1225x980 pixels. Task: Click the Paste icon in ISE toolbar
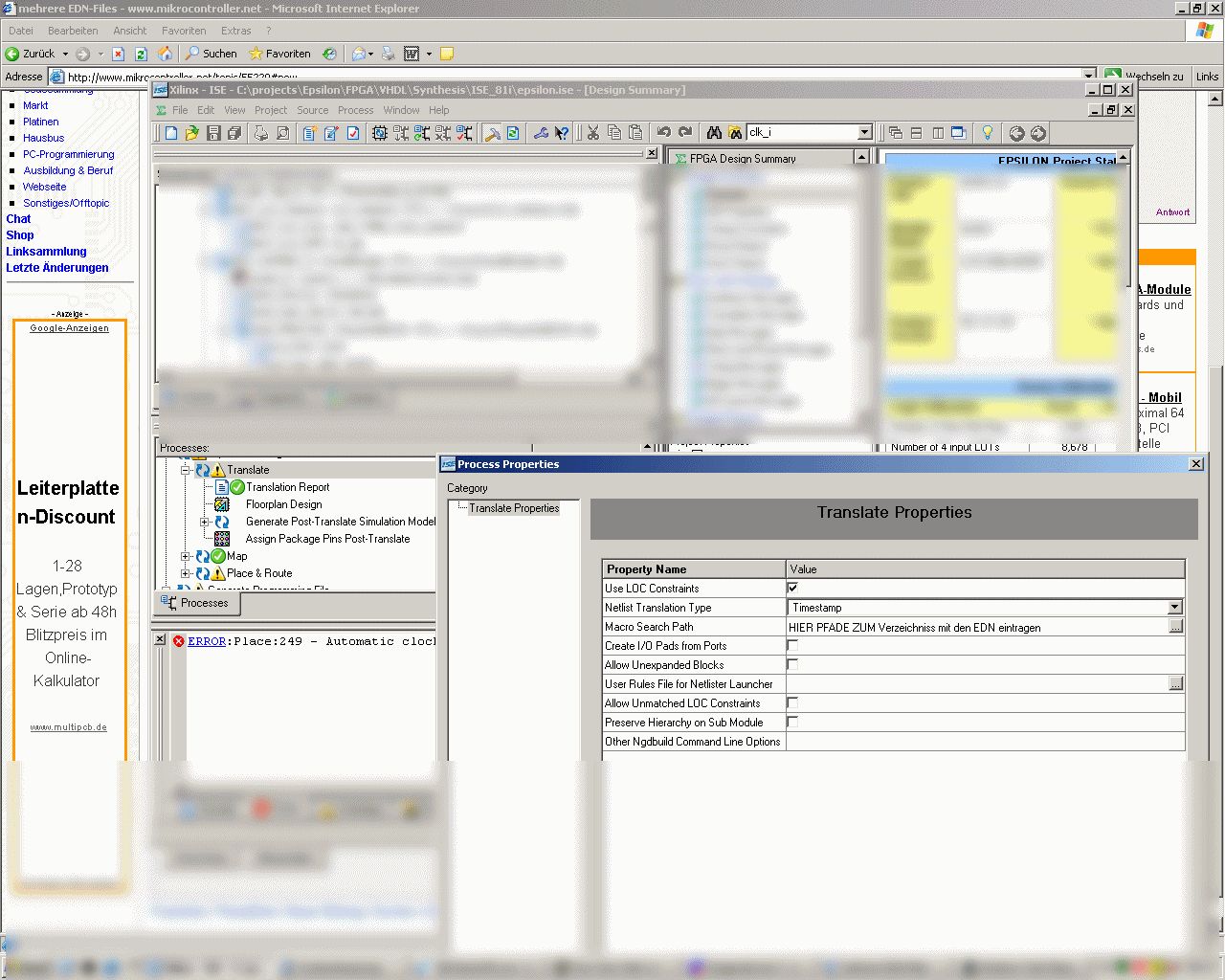[635, 133]
